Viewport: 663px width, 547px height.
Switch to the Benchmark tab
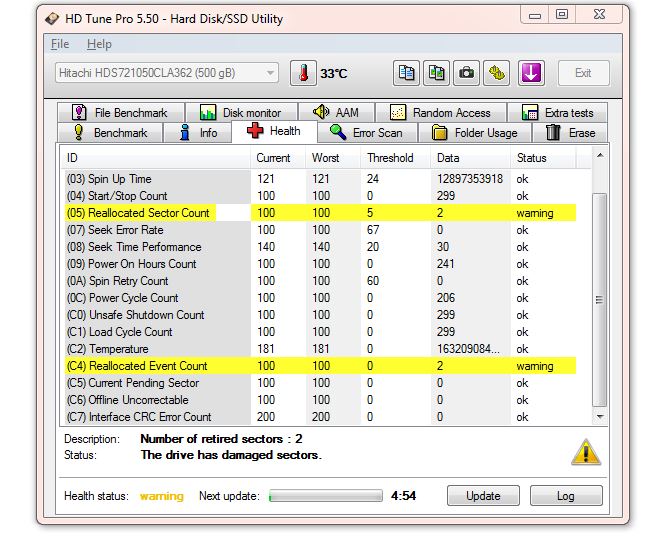click(x=110, y=133)
